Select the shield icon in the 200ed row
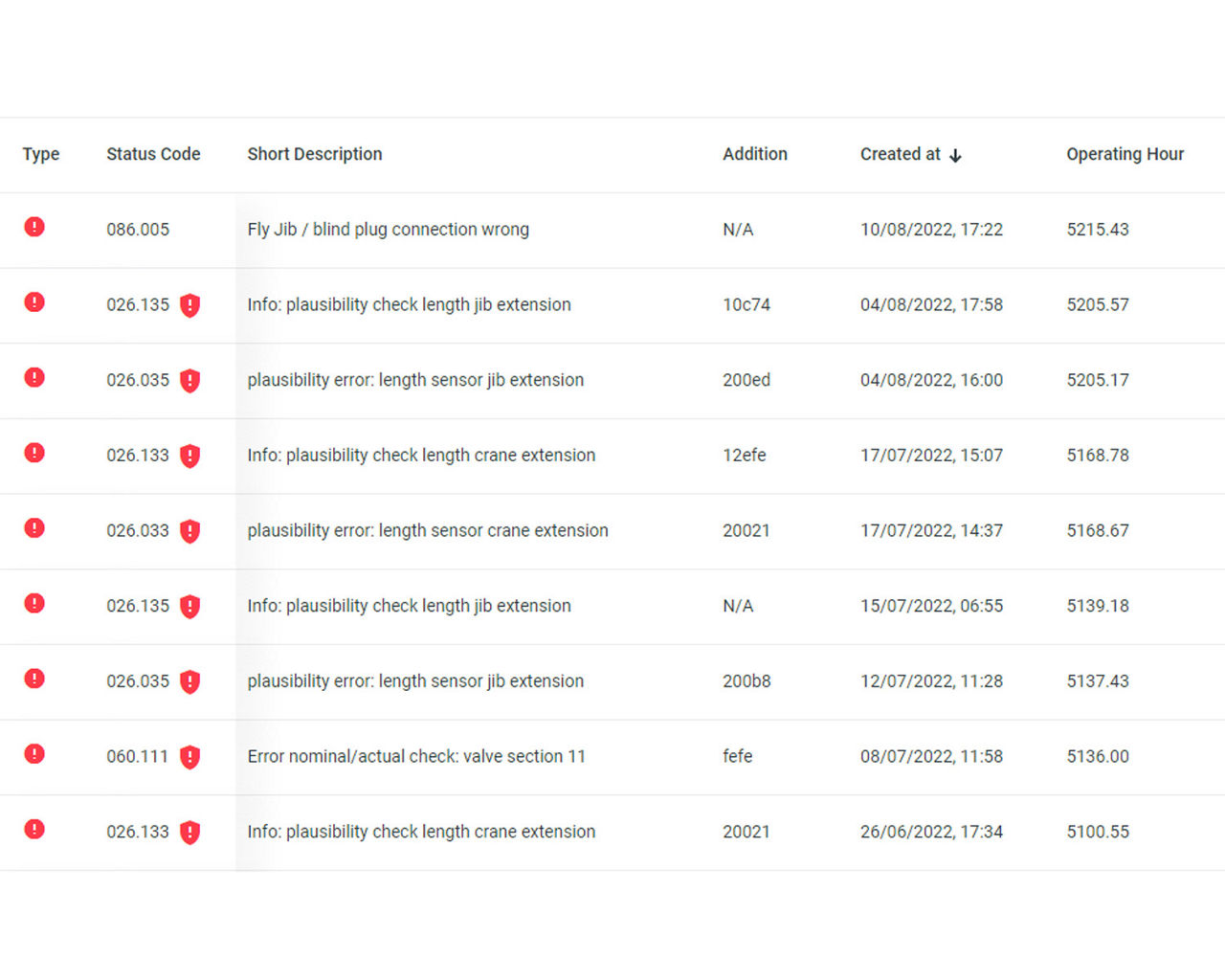The image size is (1225, 980). click(x=190, y=381)
